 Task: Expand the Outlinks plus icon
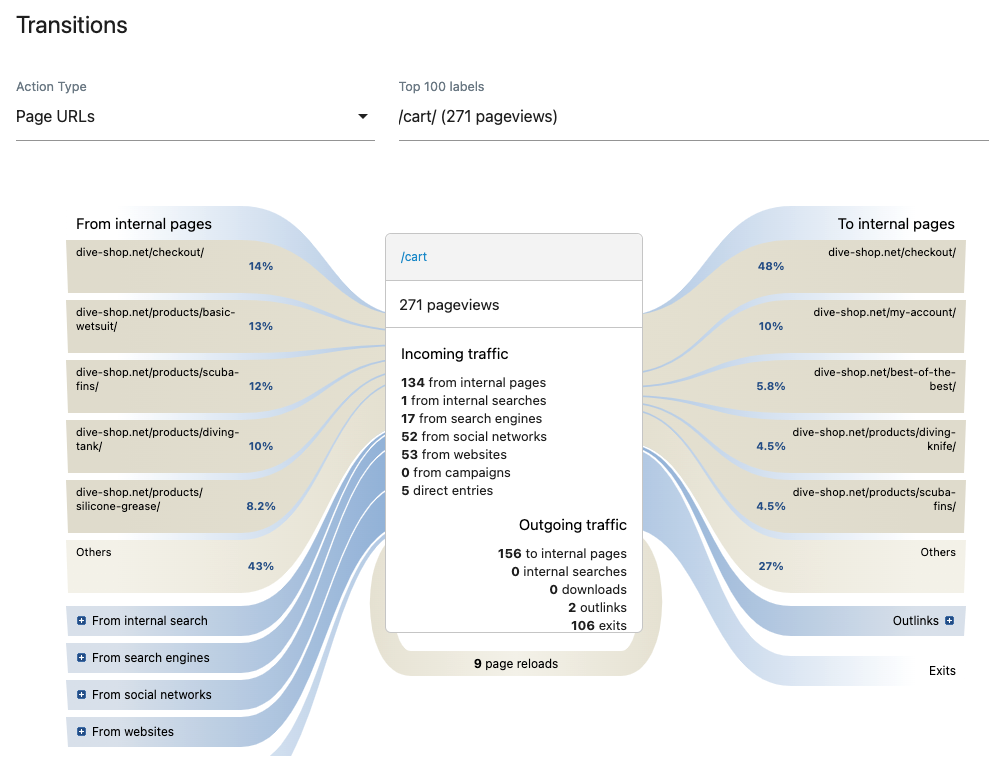[949, 621]
